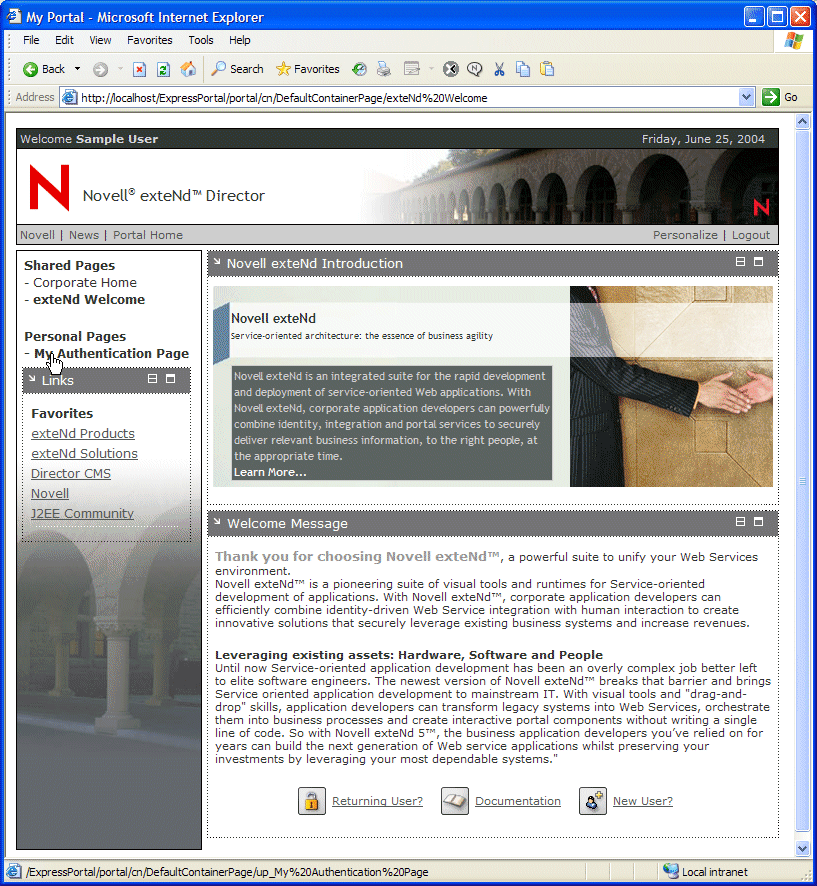The width and height of the screenshot is (817, 886).
Task: Click the scrollbar up arrow
Action: 802,121
